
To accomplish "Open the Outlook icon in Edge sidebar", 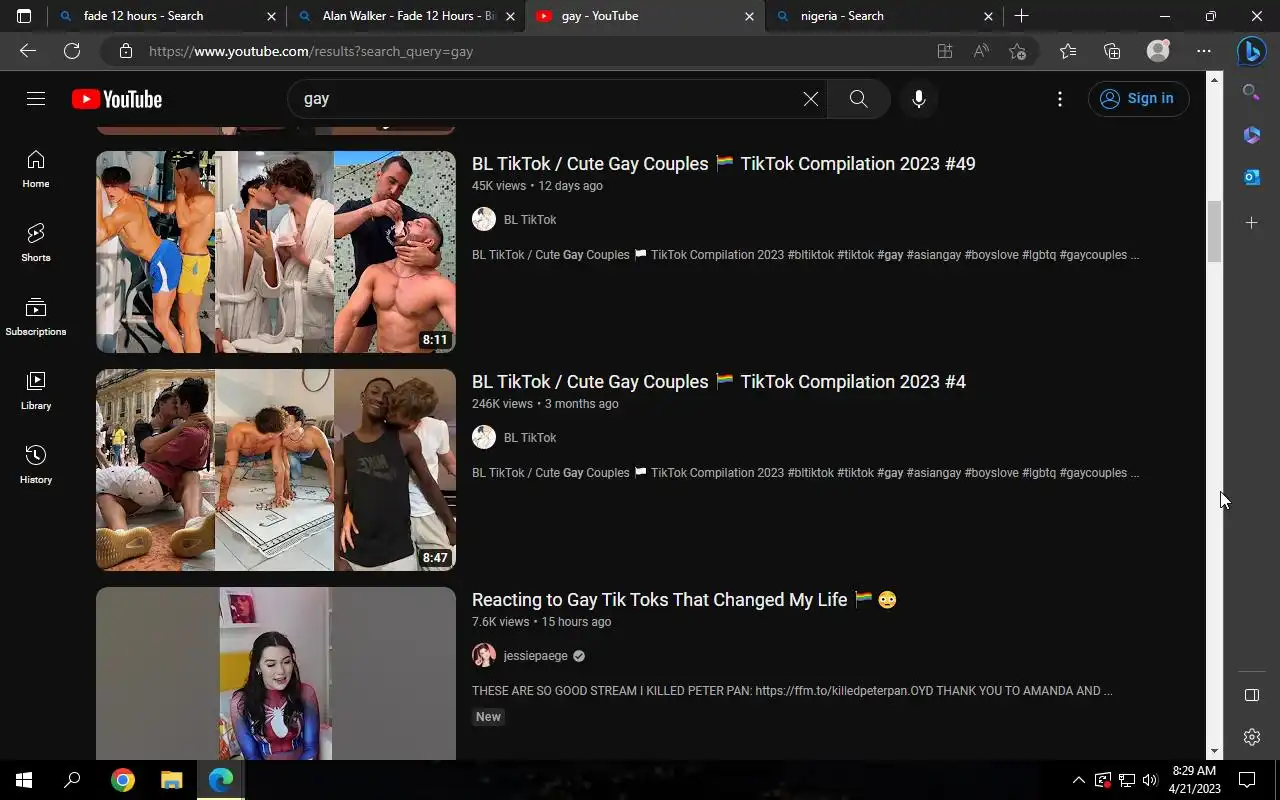I will pyautogui.click(x=1251, y=177).
